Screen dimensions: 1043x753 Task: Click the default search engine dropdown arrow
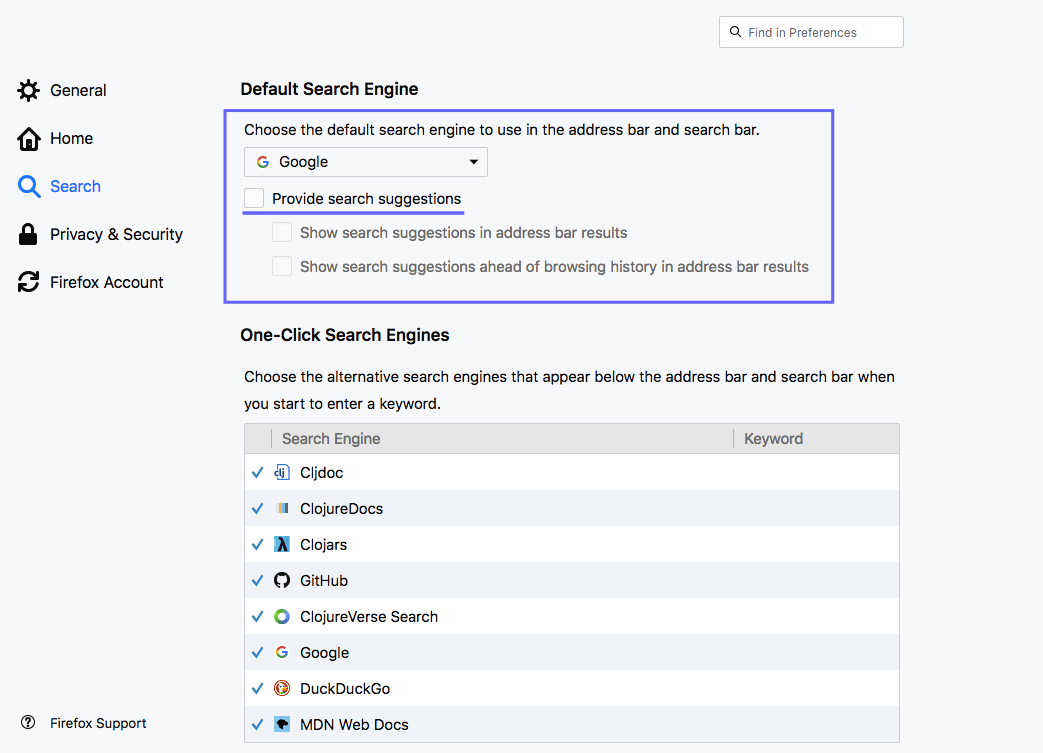[474, 162]
